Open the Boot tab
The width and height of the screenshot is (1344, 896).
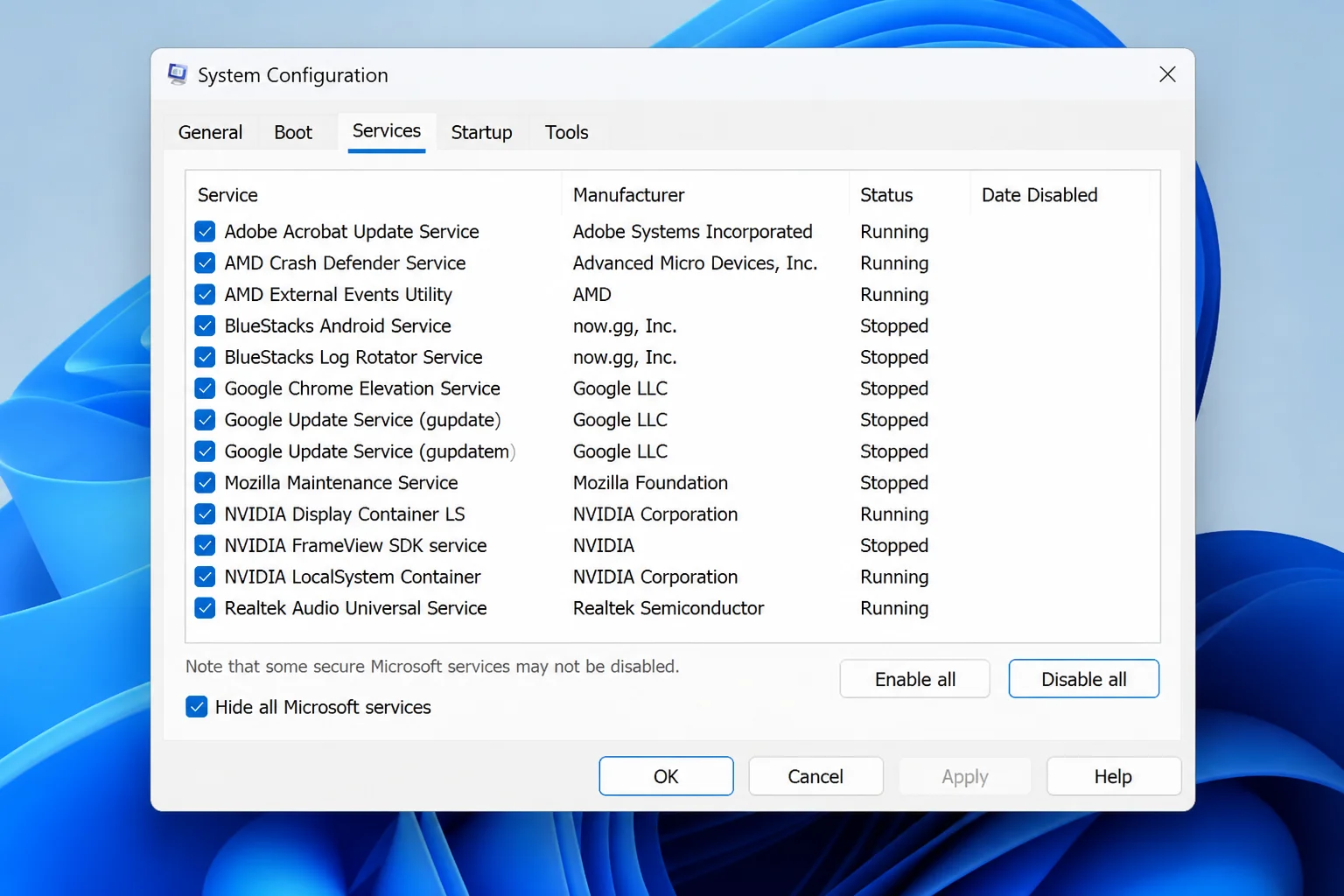pos(293,132)
